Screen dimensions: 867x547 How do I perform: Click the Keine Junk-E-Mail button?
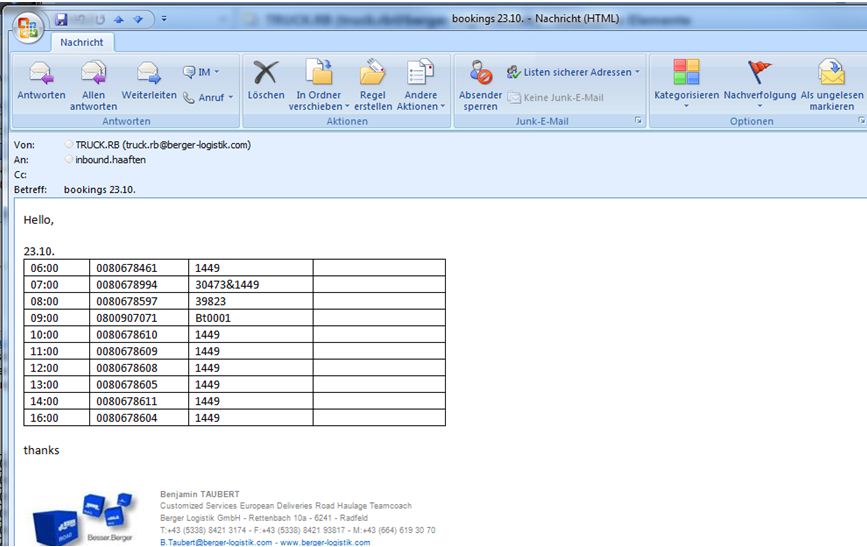pos(556,97)
